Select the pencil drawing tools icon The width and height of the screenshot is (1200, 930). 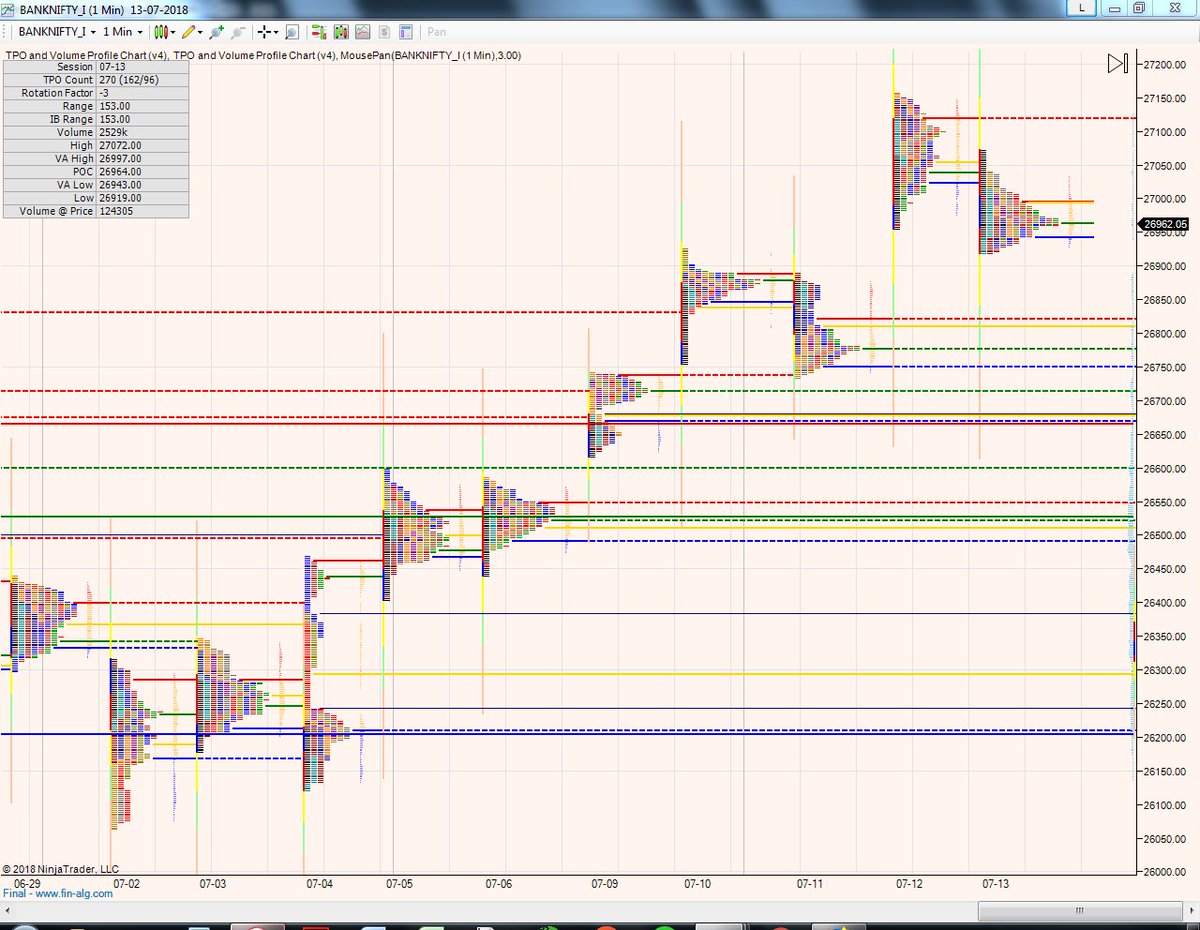coord(188,32)
